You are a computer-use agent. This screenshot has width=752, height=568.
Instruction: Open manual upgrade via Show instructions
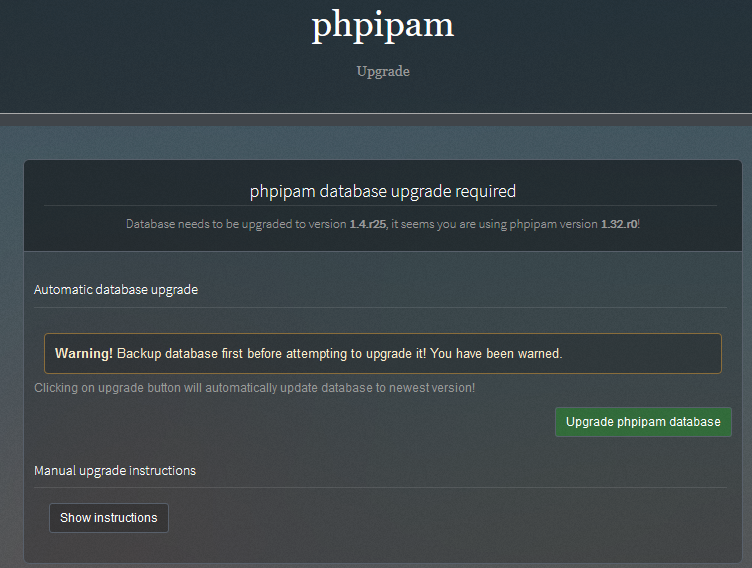click(109, 518)
